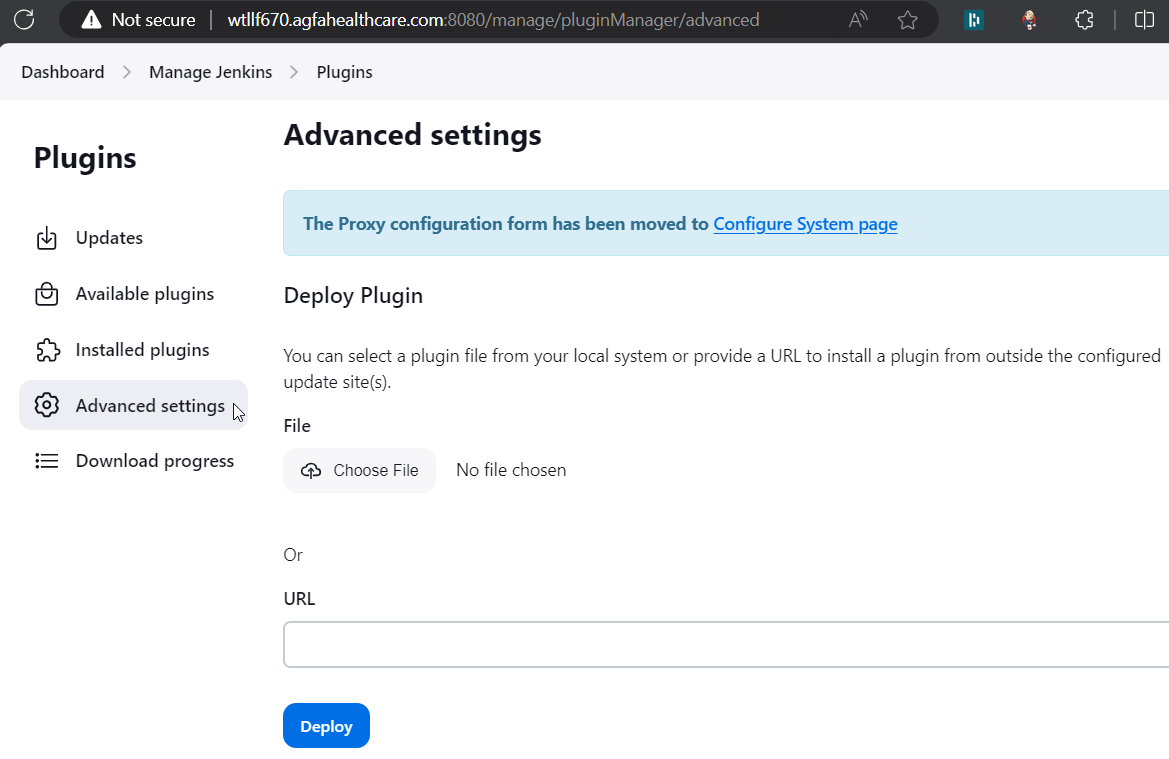Screen dimensions: 1169x759
Task: Click the Updates download icon
Action: coord(46,238)
